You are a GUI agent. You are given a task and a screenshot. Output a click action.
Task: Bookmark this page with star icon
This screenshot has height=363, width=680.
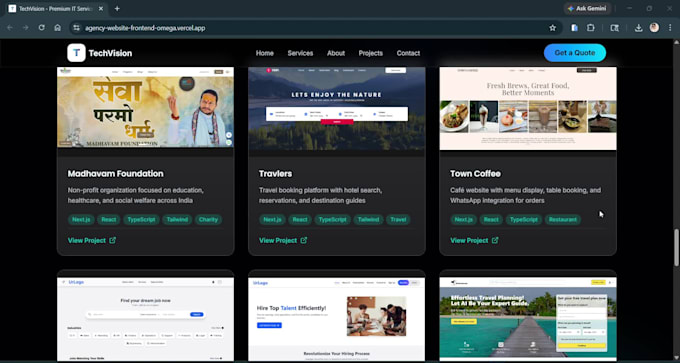[552, 28]
